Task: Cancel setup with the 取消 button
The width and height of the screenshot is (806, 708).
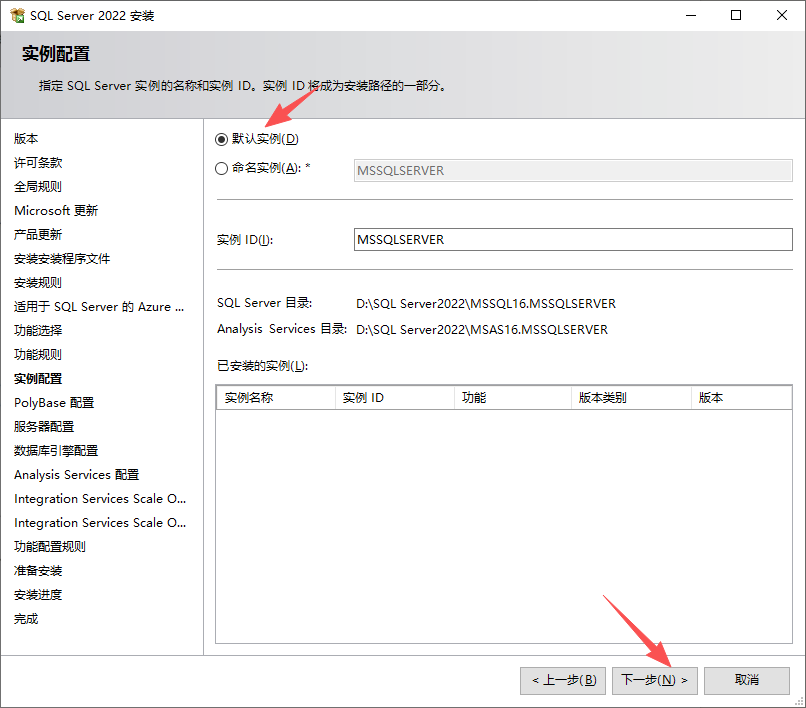Action: [746, 681]
